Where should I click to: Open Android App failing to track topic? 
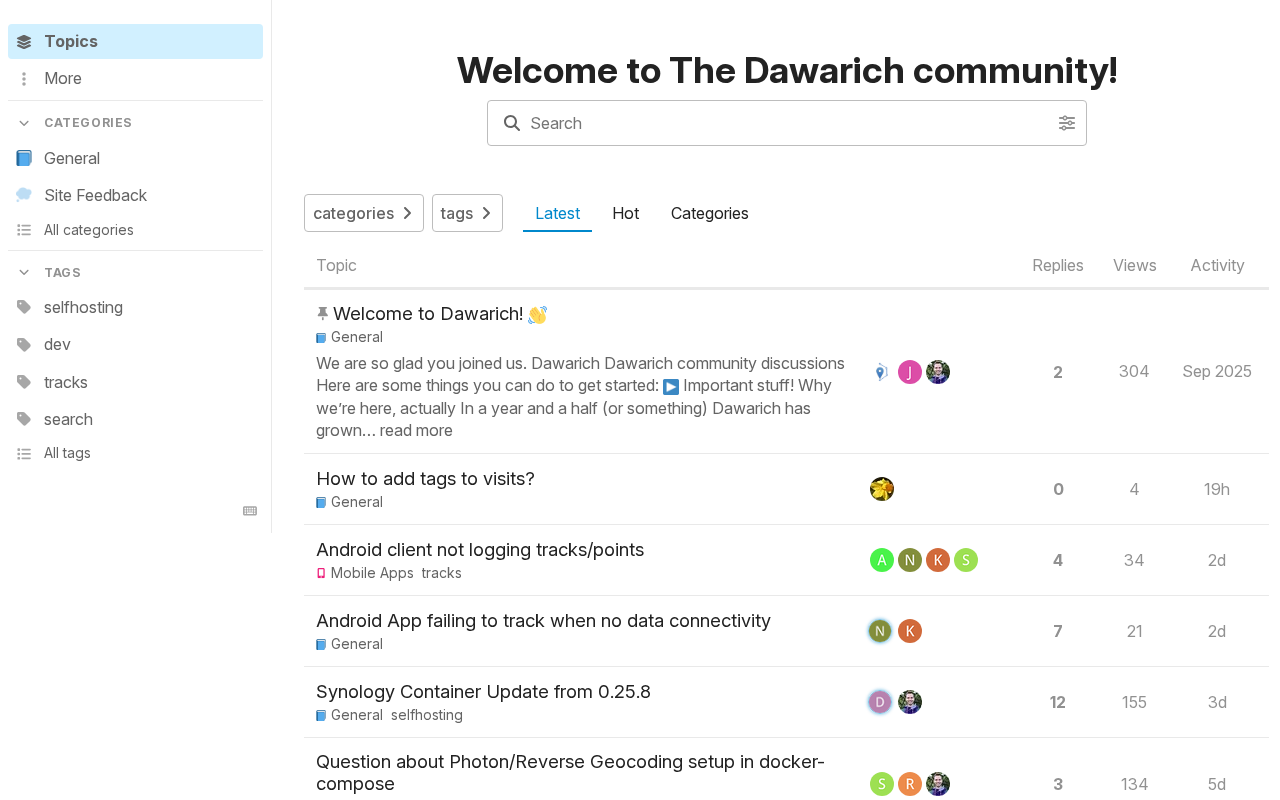543,621
